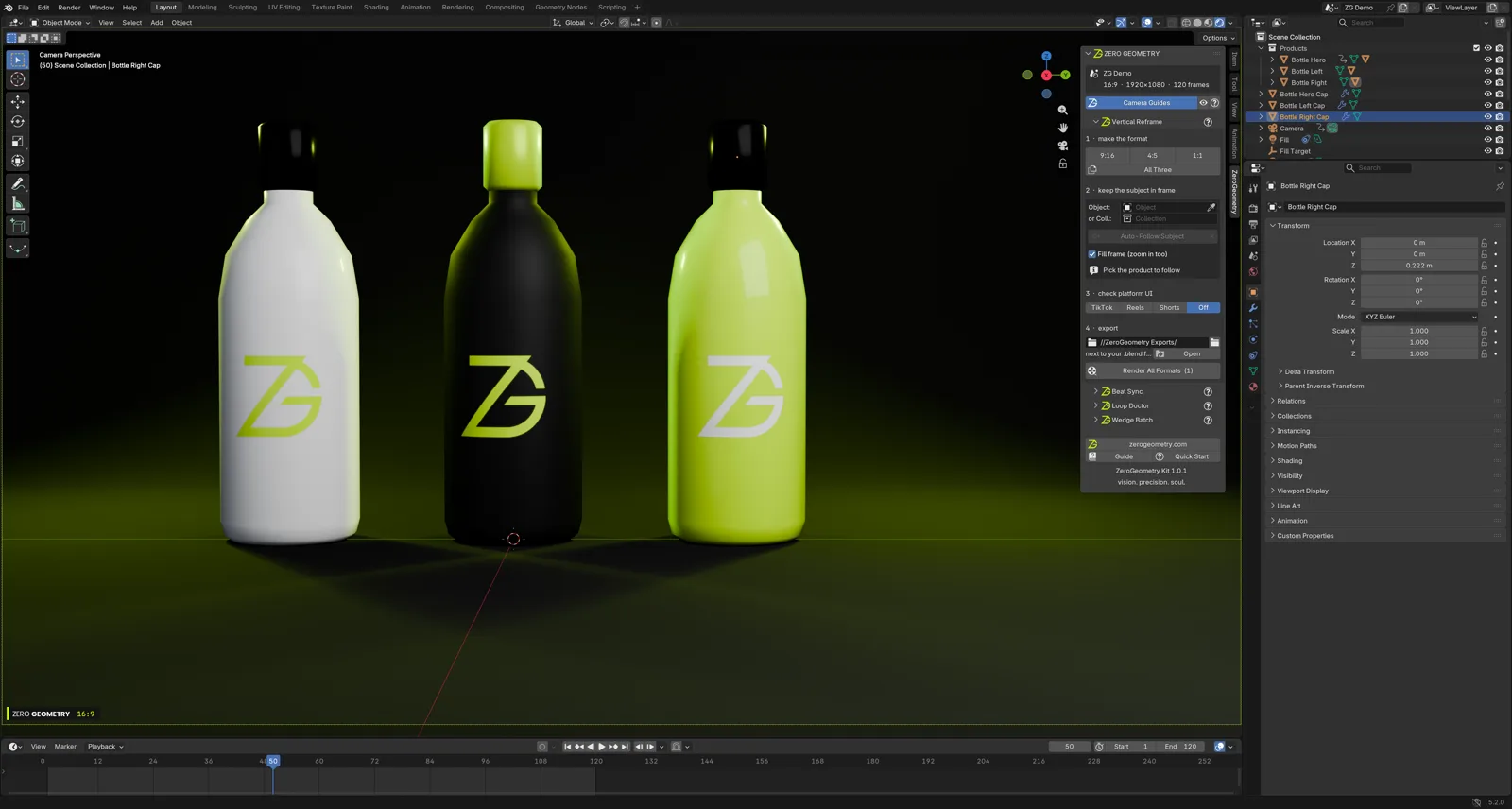This screenshot has height=809, width=1512.
Task: Uncheck the Products collection exclude checkbox
Action: click(1476, 48)
